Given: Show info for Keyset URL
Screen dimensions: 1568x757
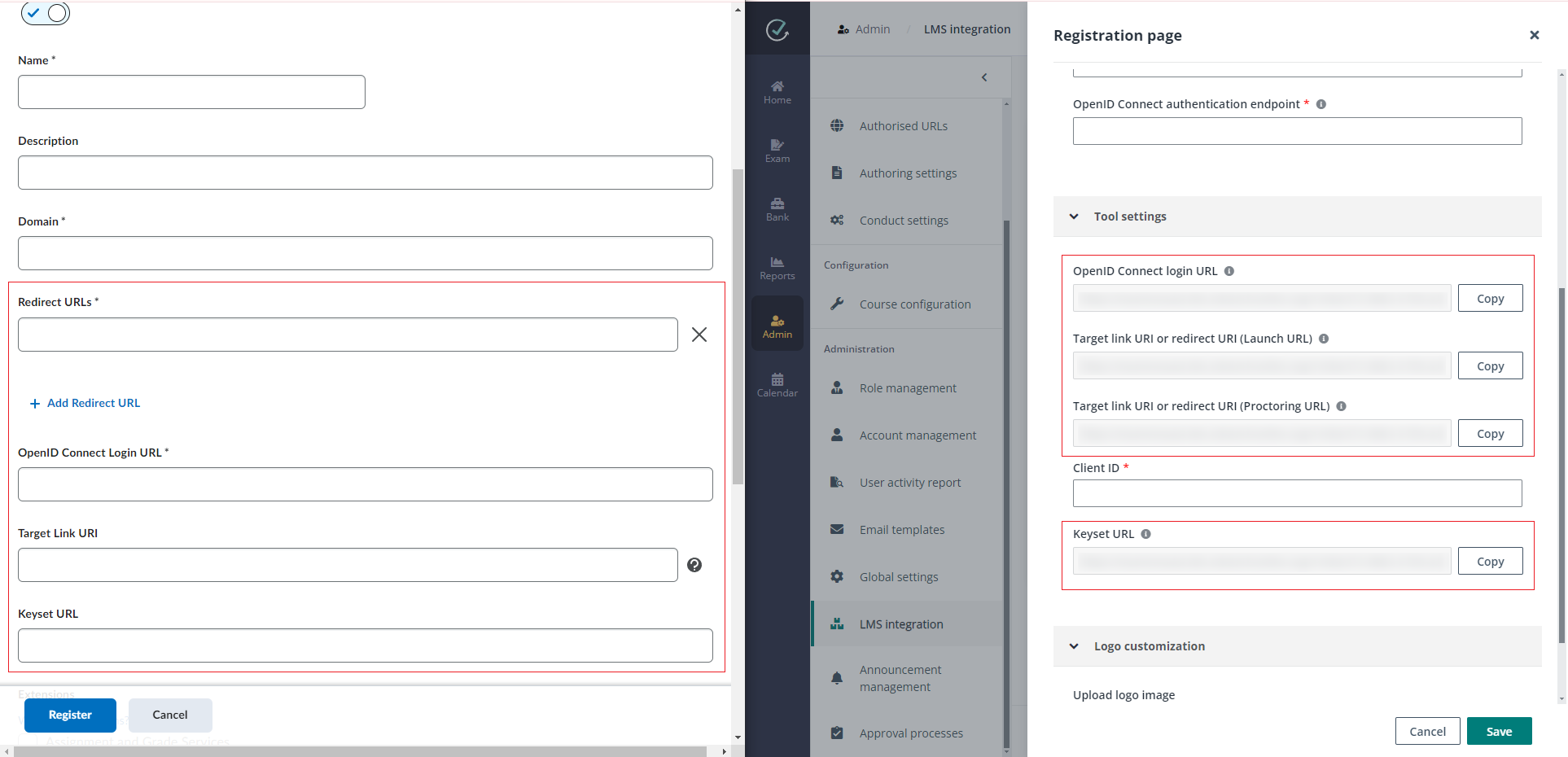Looking at the screenshot, I should point(1145,534).
